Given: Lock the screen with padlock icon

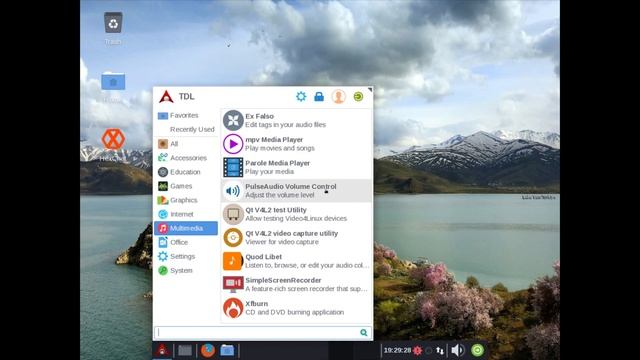Looking at the screenshot, I should coord(319,96).
